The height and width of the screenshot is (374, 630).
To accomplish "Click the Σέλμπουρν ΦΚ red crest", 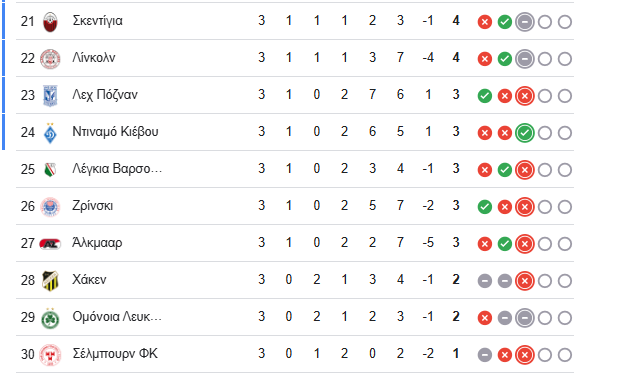I will [x=50, y=355].
